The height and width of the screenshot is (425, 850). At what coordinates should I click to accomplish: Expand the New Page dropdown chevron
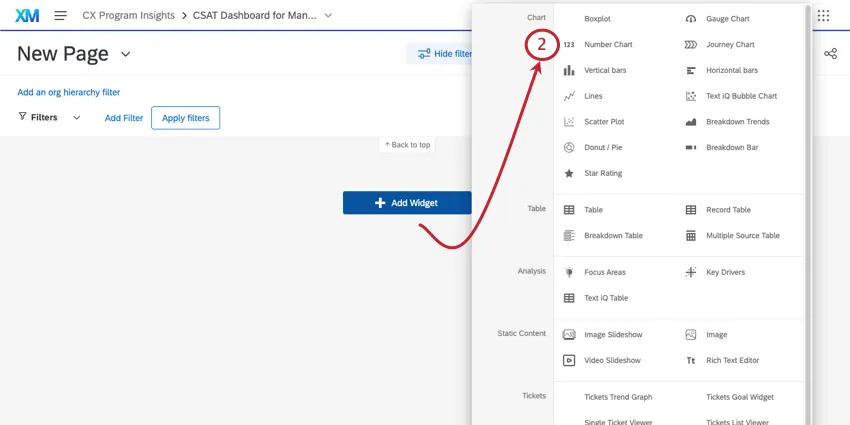pyautogui.click(x=126, y=54)
